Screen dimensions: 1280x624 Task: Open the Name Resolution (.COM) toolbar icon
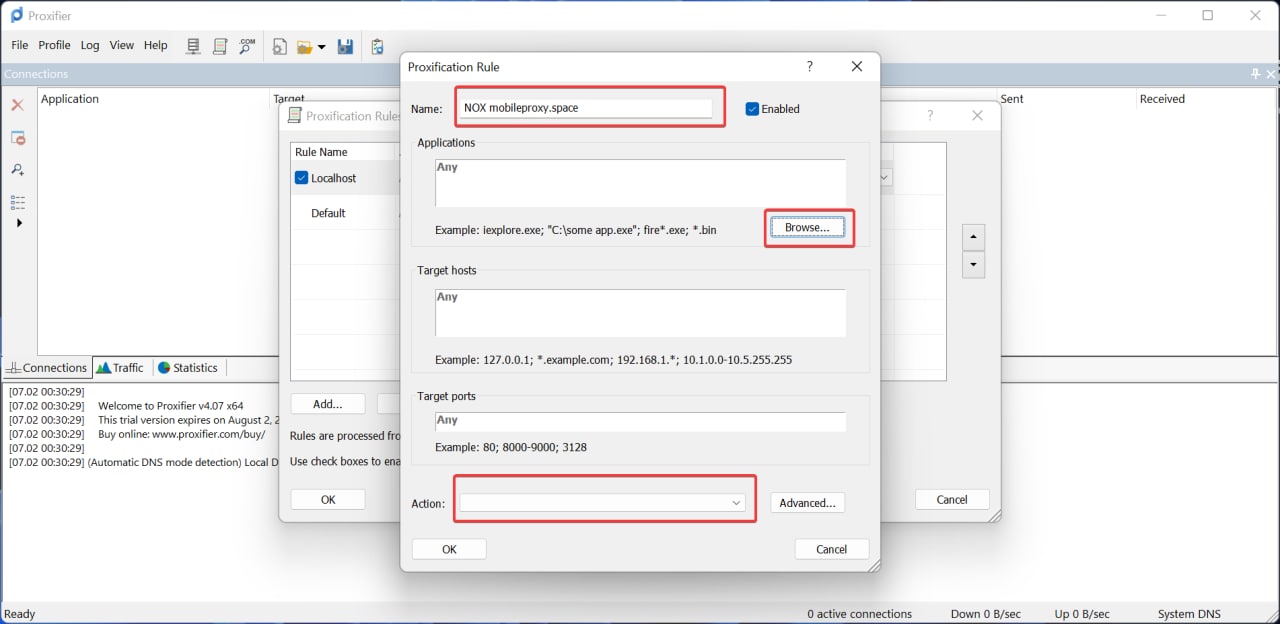246,46
